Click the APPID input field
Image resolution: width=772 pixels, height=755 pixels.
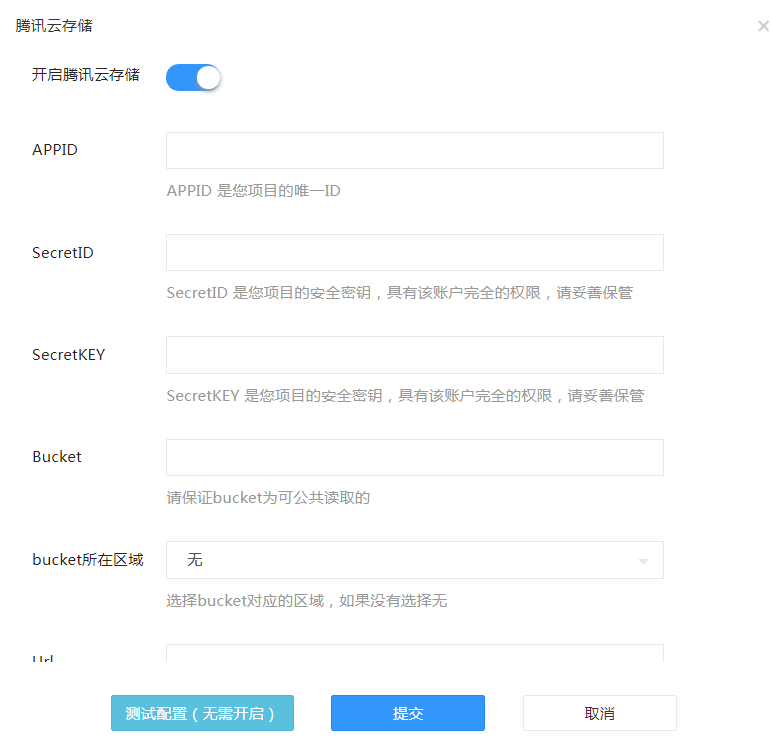tap(415, 150)
